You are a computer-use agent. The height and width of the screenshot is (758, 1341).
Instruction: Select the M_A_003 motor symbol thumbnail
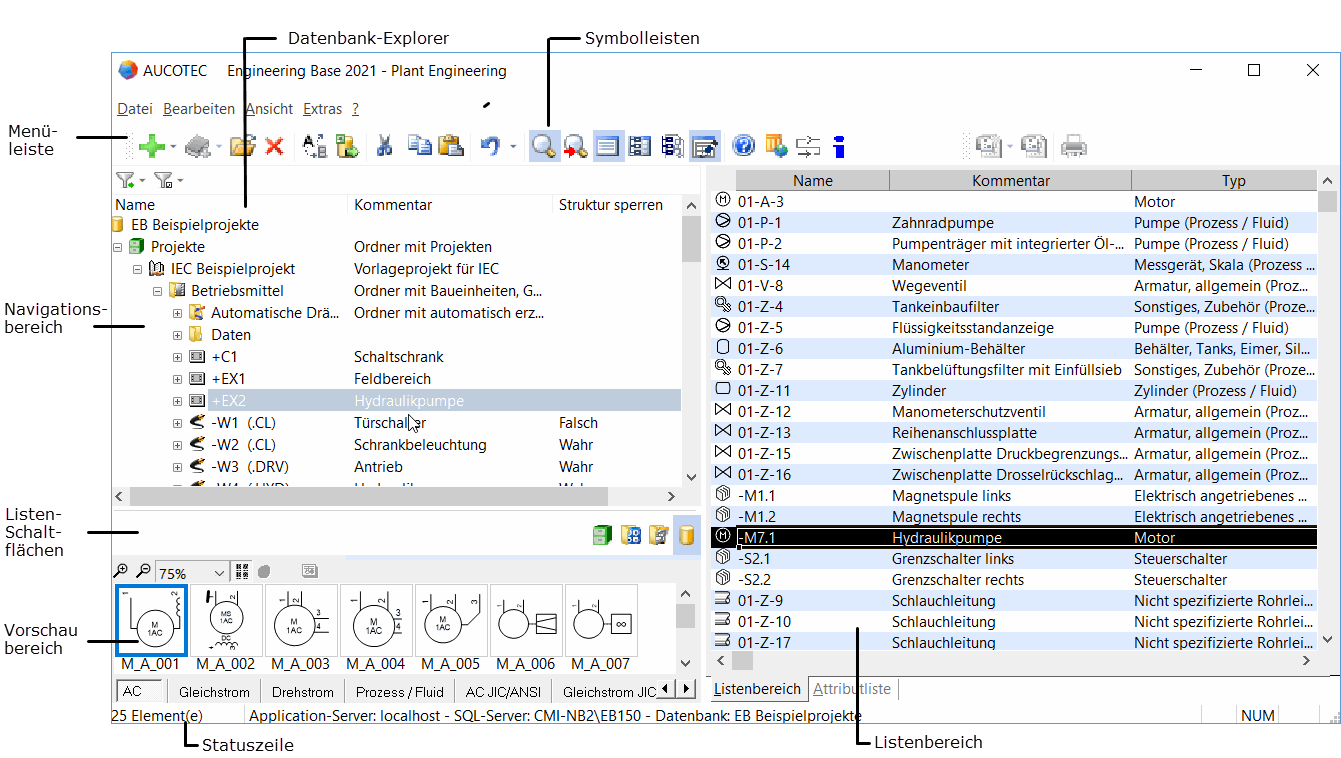301,620
